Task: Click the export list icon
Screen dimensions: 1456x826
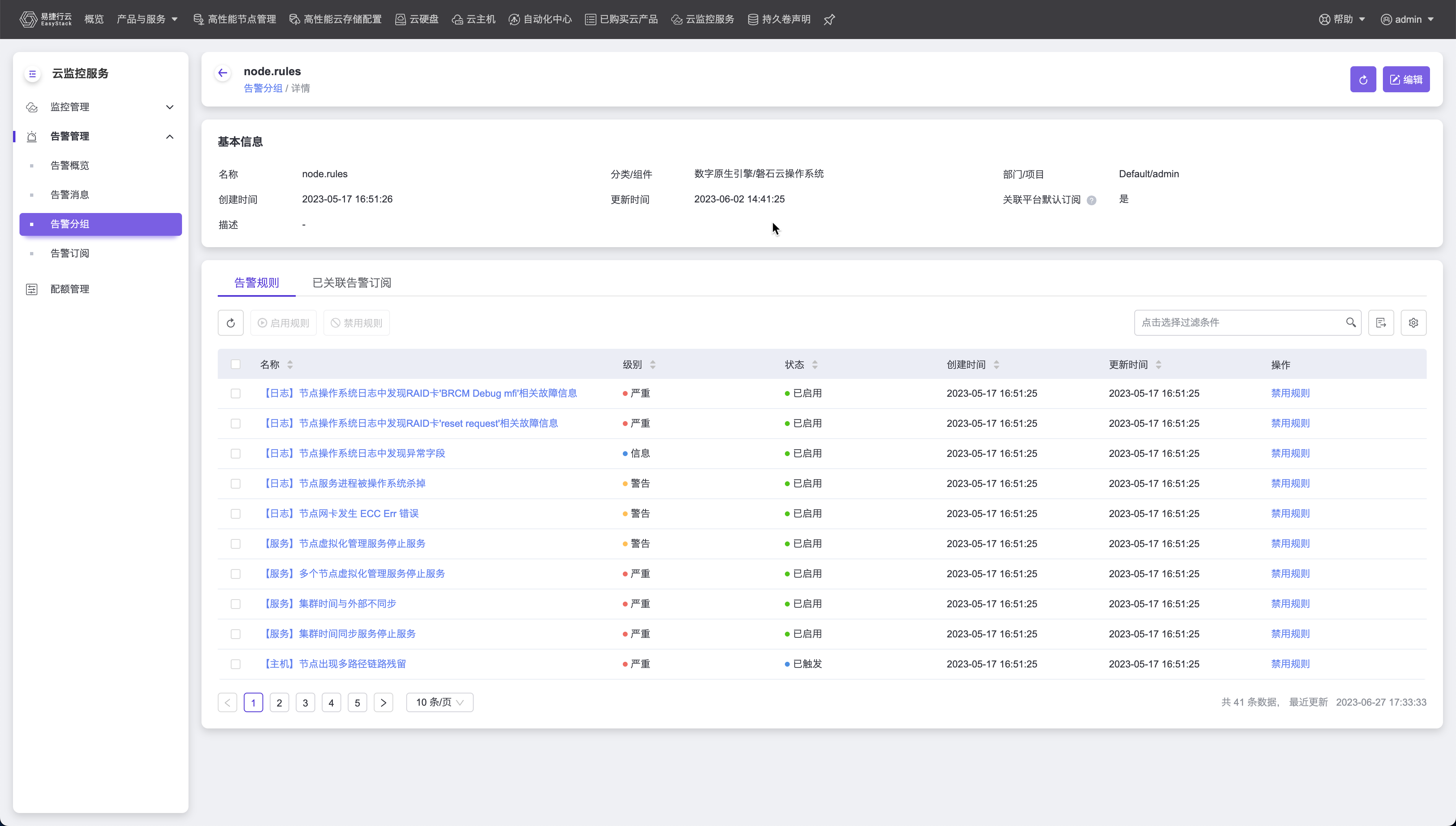Action: tap(1380, 323)
